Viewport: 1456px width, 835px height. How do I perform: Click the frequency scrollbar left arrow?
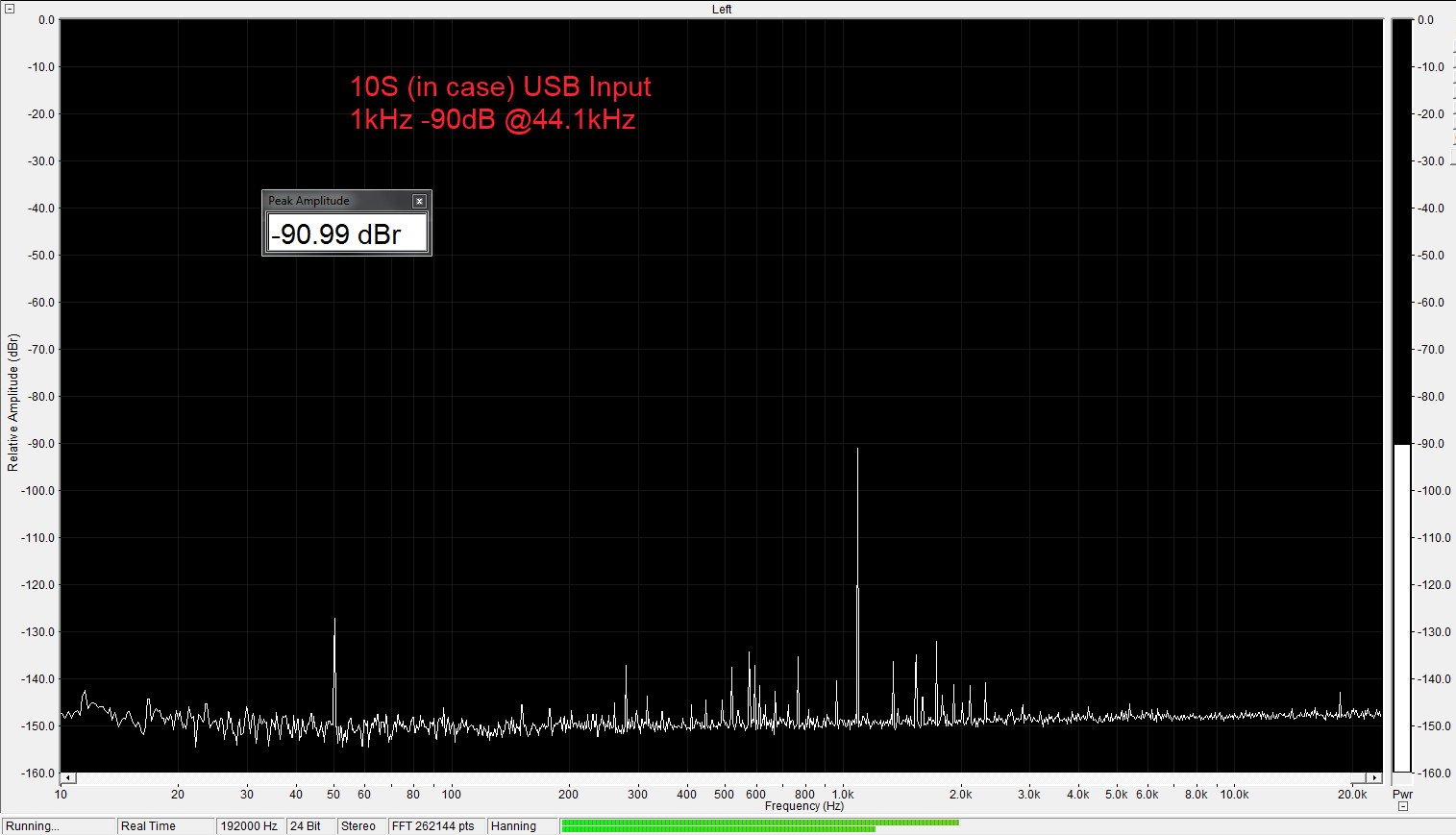coord(68,777)
